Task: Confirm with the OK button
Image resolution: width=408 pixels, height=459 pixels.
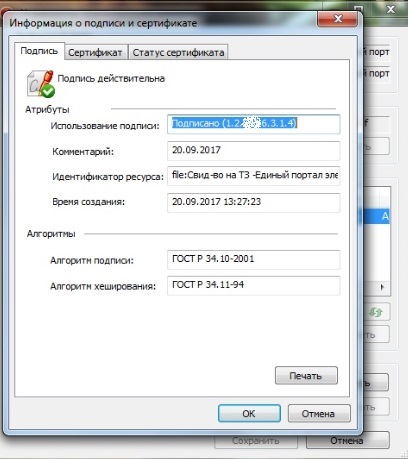Action: pyautogui.click(x=249, y=413)
